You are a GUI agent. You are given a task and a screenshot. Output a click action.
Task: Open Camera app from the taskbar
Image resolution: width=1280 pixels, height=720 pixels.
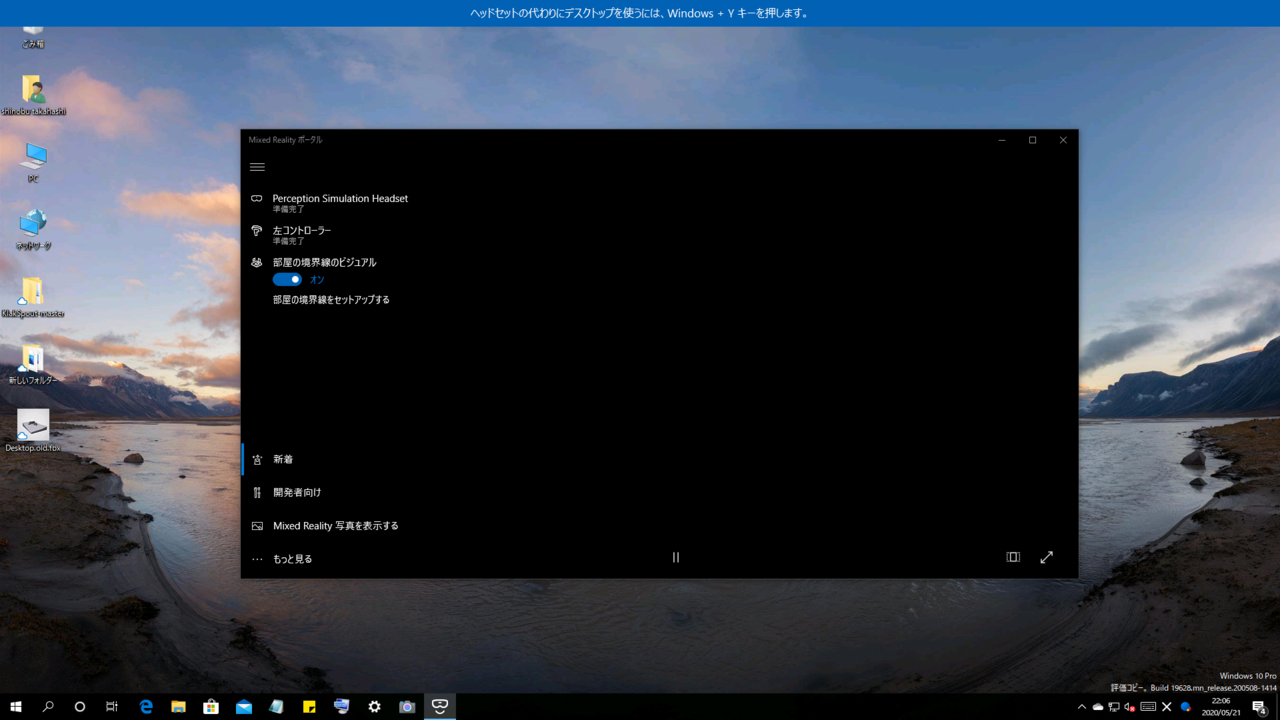(407, 707)
